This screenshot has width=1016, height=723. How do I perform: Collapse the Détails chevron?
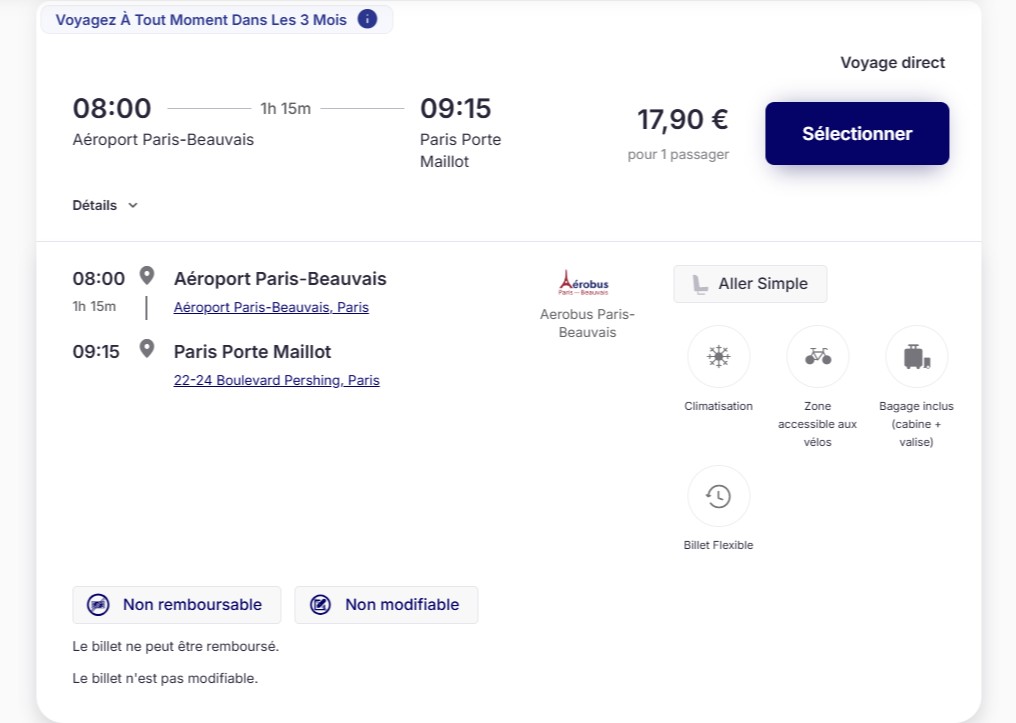133,206
